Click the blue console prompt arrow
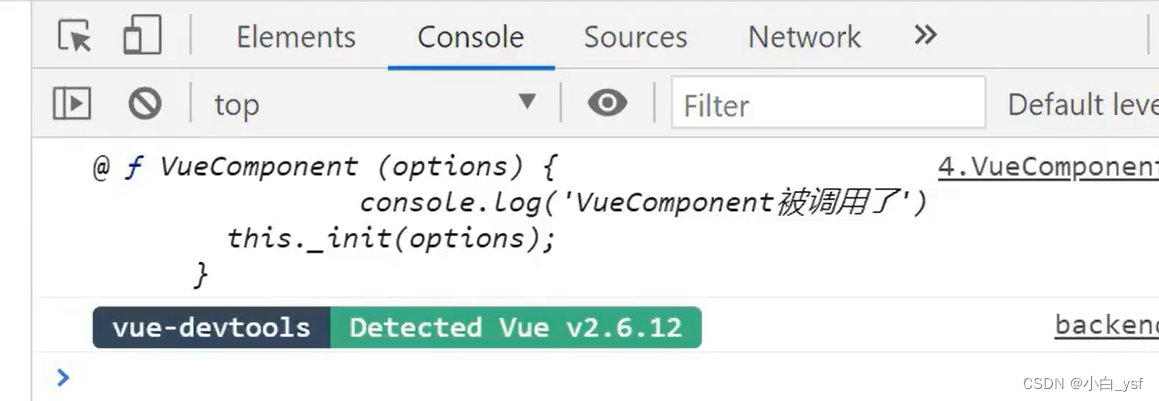 pos(64,377)
